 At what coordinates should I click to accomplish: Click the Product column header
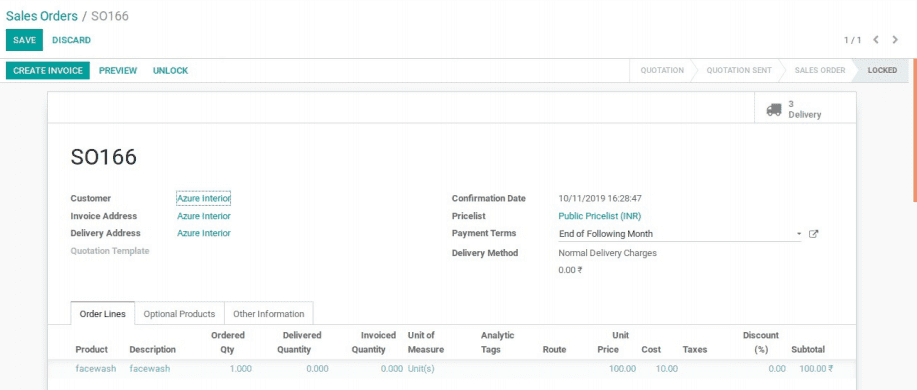click(92, 350)
